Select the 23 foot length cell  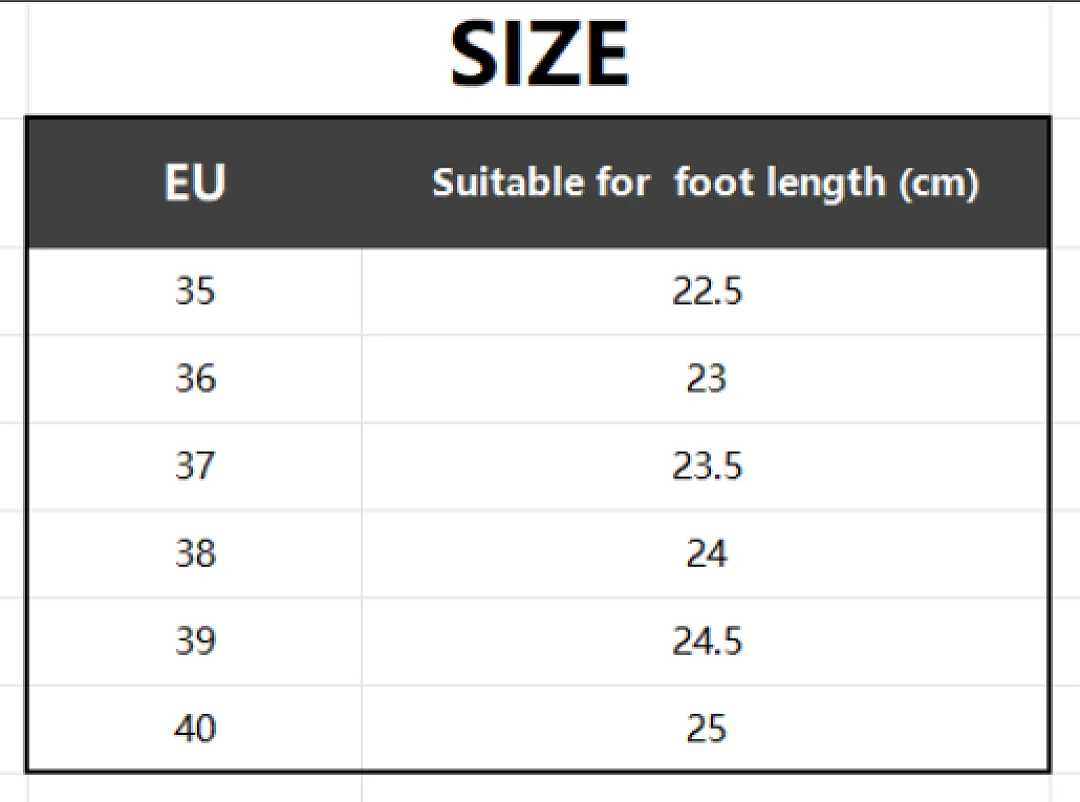tap(707, 378)
